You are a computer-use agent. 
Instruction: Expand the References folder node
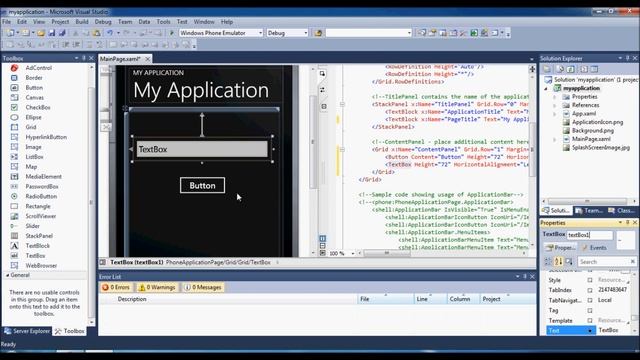pos(555,105)
